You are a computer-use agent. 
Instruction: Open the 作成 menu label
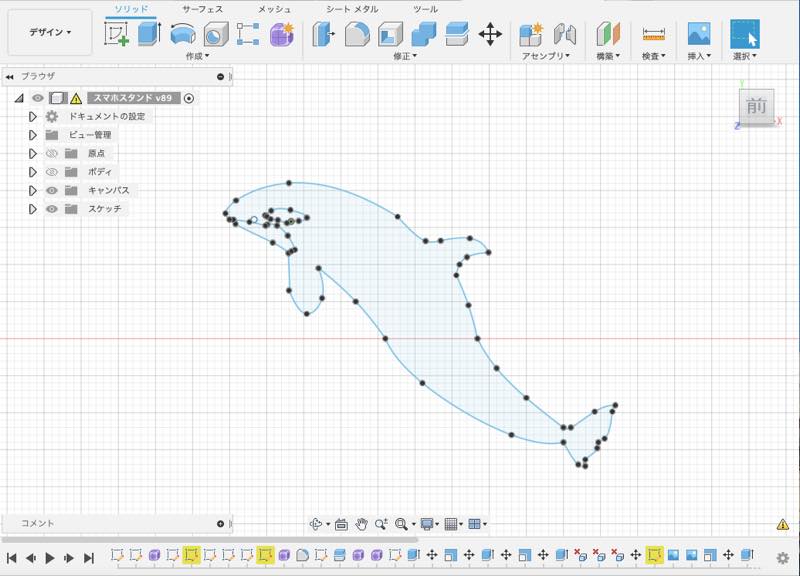197,56
